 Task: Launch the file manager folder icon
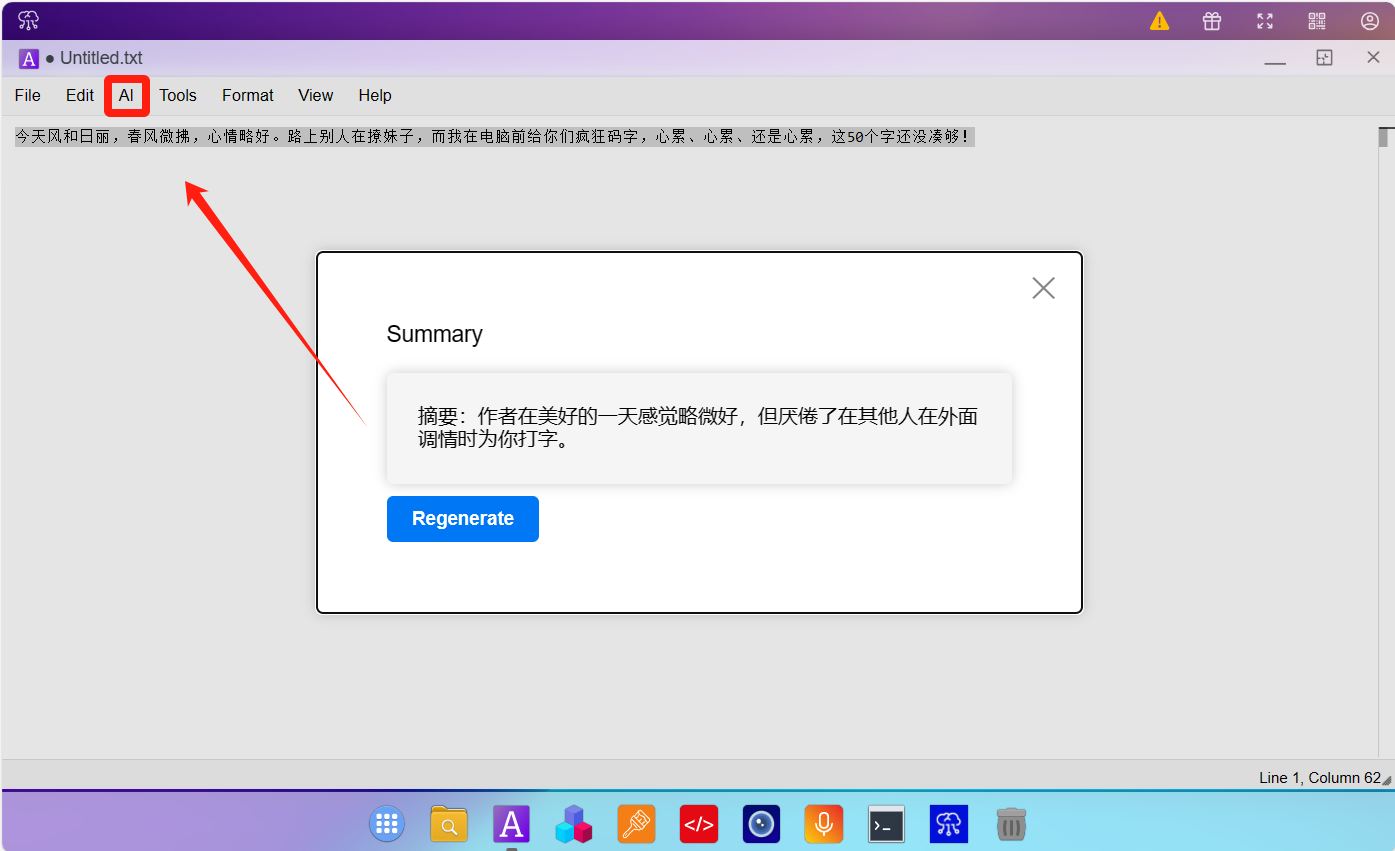point(449,824)
